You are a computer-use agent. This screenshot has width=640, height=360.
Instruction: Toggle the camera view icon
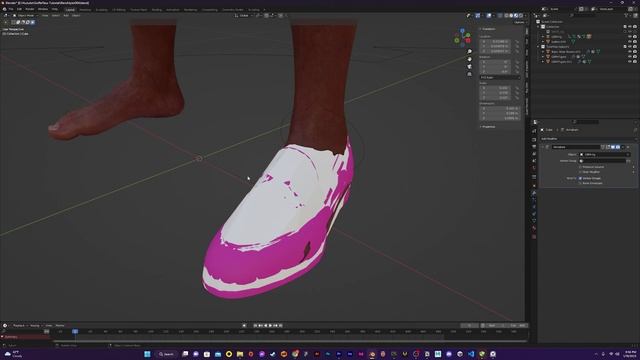tap(469, 67)
